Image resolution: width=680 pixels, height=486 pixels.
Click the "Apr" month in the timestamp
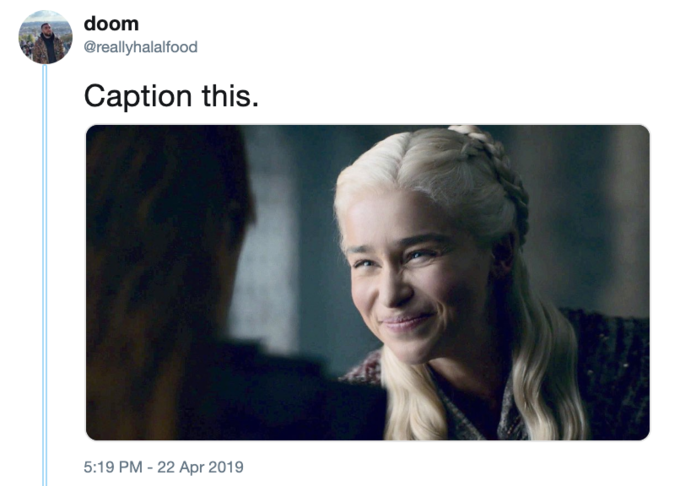tap(192, 468)
